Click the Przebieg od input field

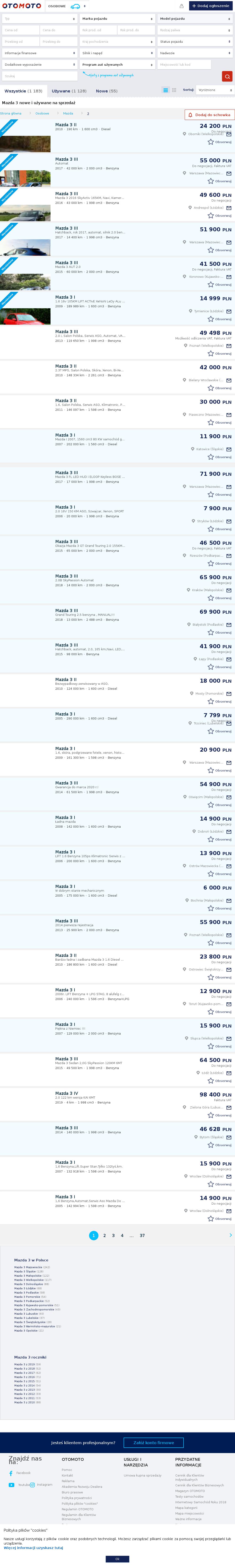click(x=21, y=41)
